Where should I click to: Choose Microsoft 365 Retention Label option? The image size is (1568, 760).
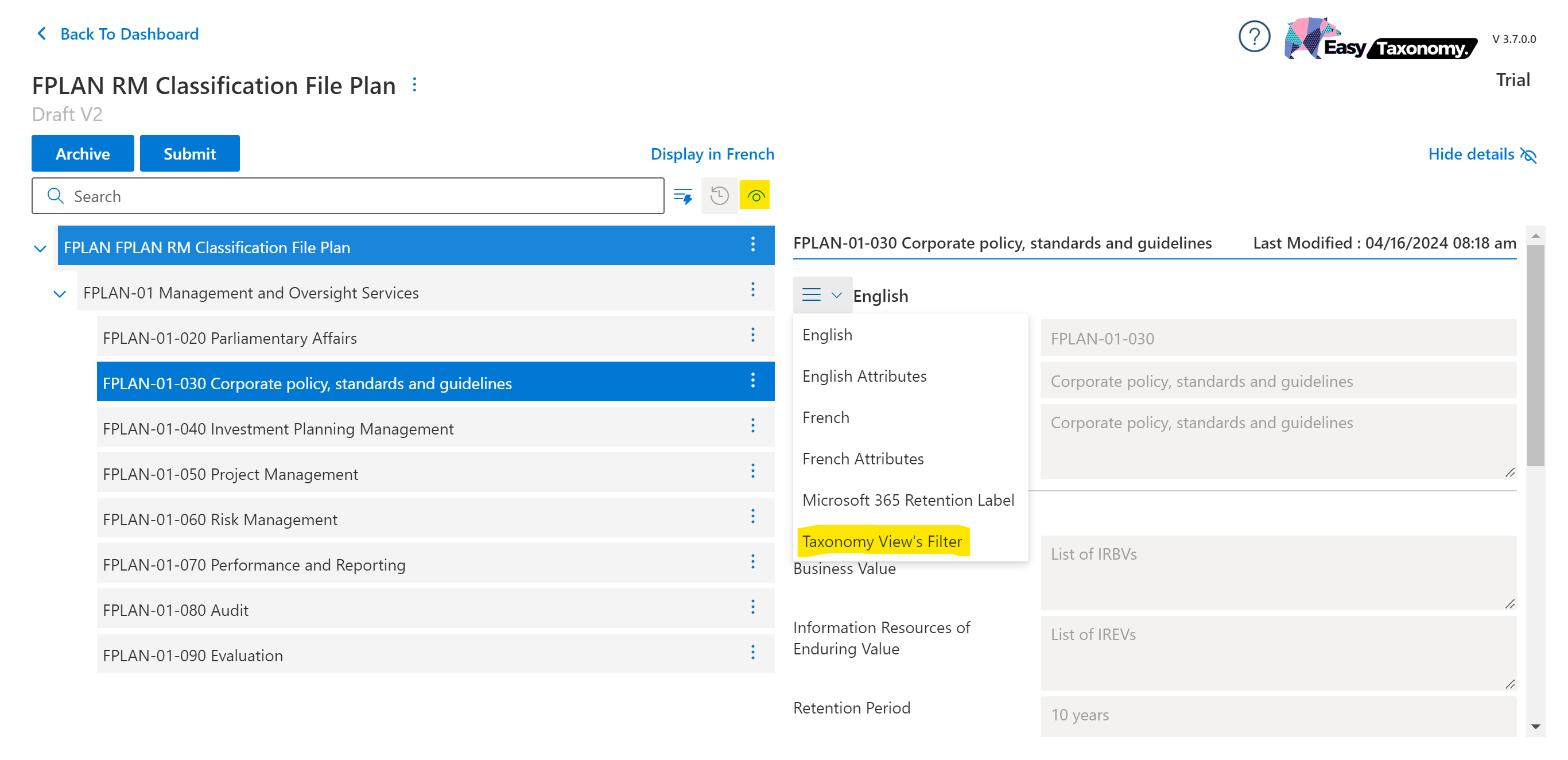click(907, 500)
